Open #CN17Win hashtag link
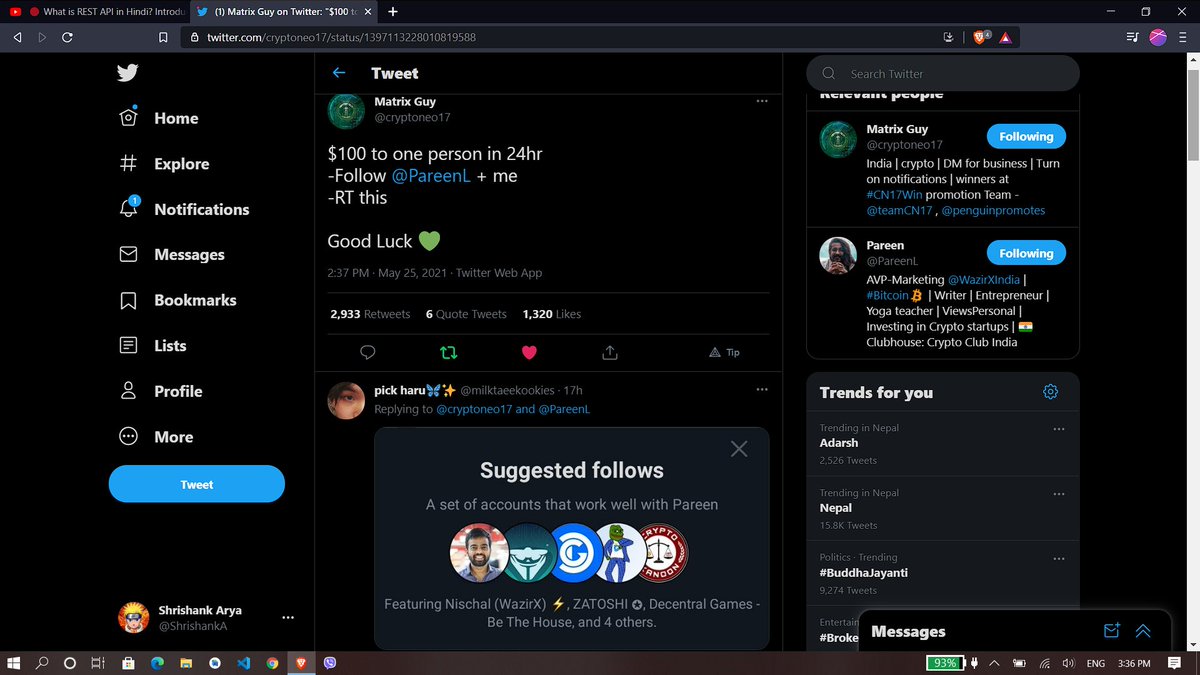Image resolution: width=1200 pixels, height=675 pixels. coord(895,195)
